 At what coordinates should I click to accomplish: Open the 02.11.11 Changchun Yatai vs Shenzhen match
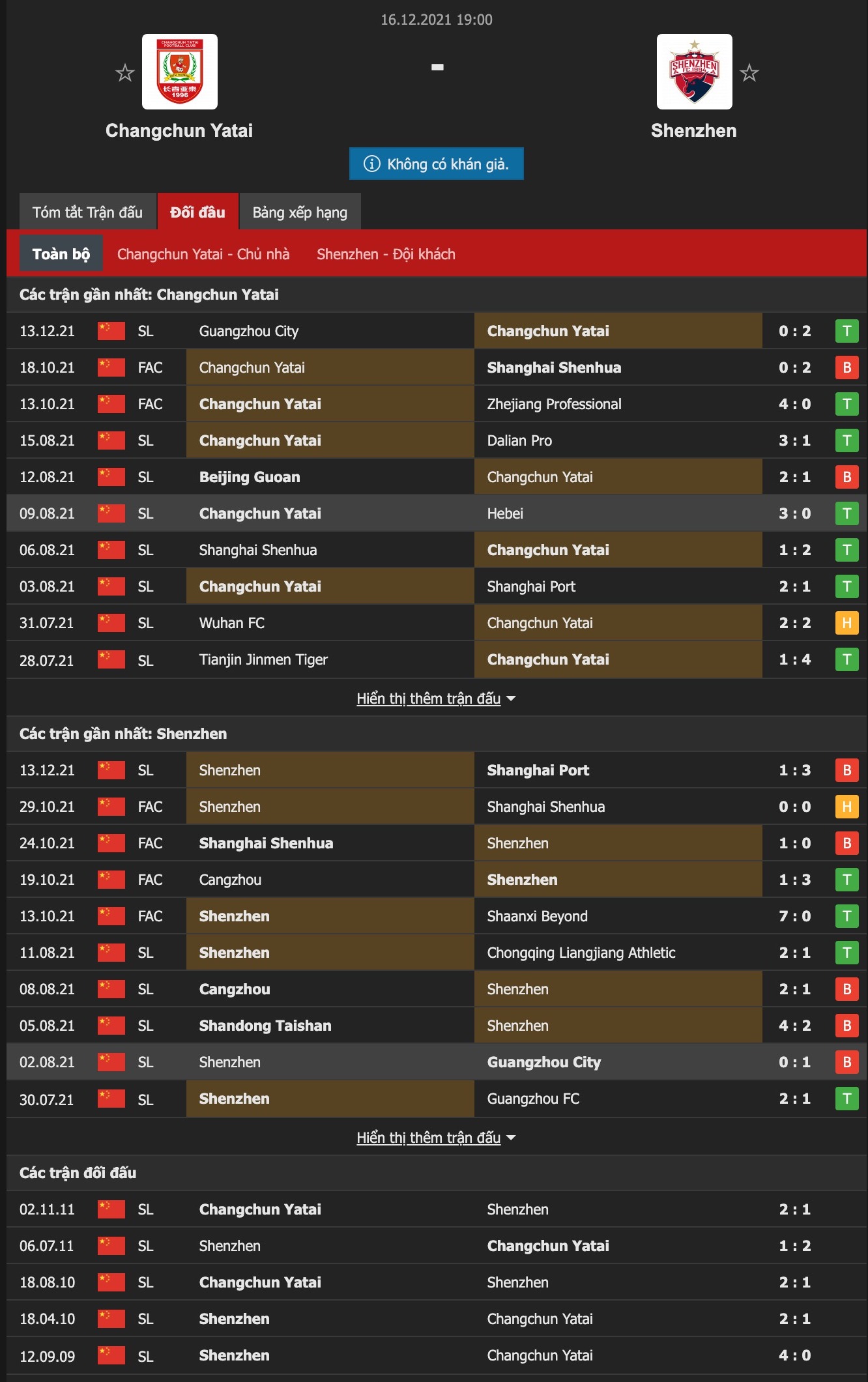(437, 1209)
